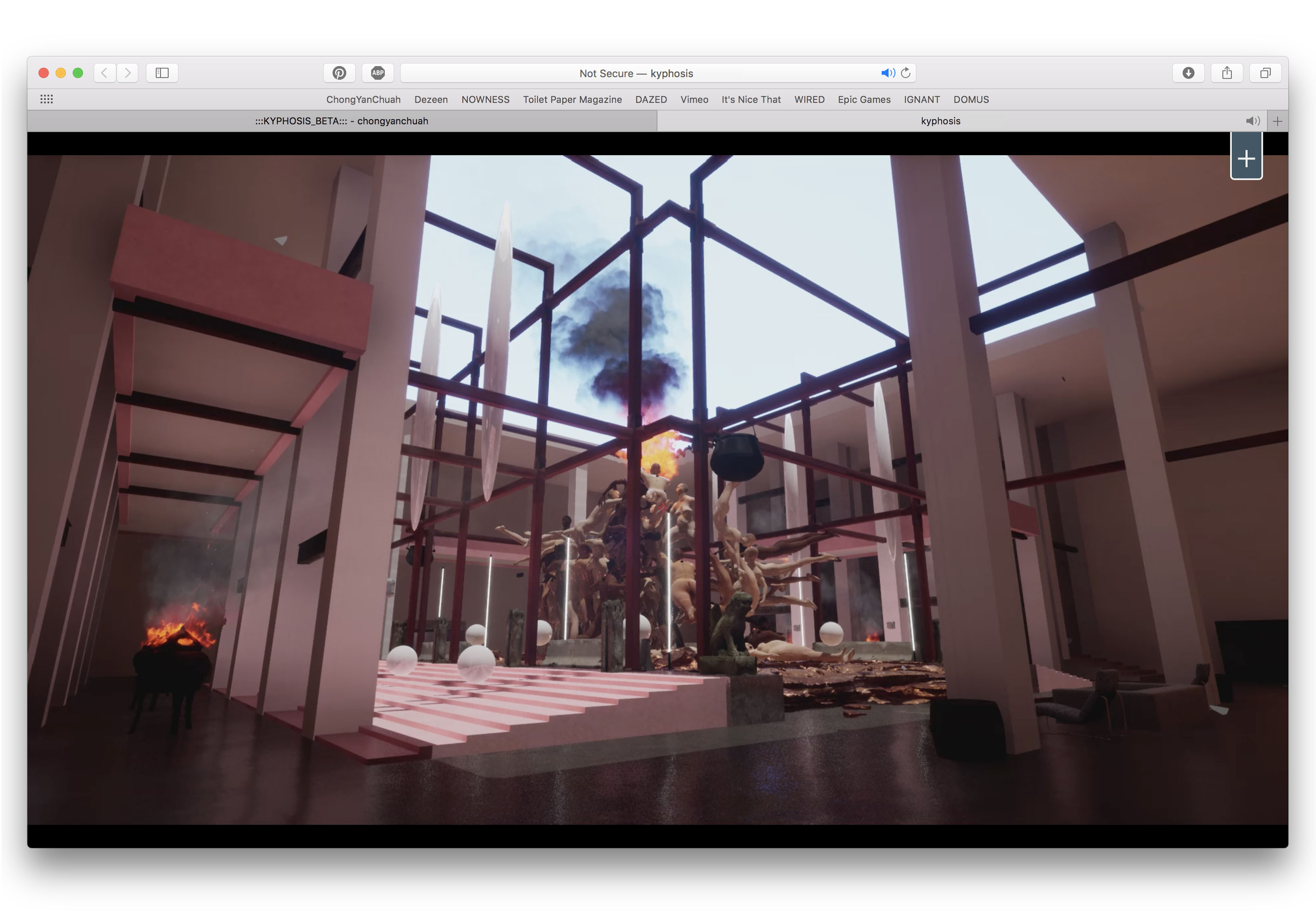
Task: Enter full screen with the green button
Action: (78, 73)
